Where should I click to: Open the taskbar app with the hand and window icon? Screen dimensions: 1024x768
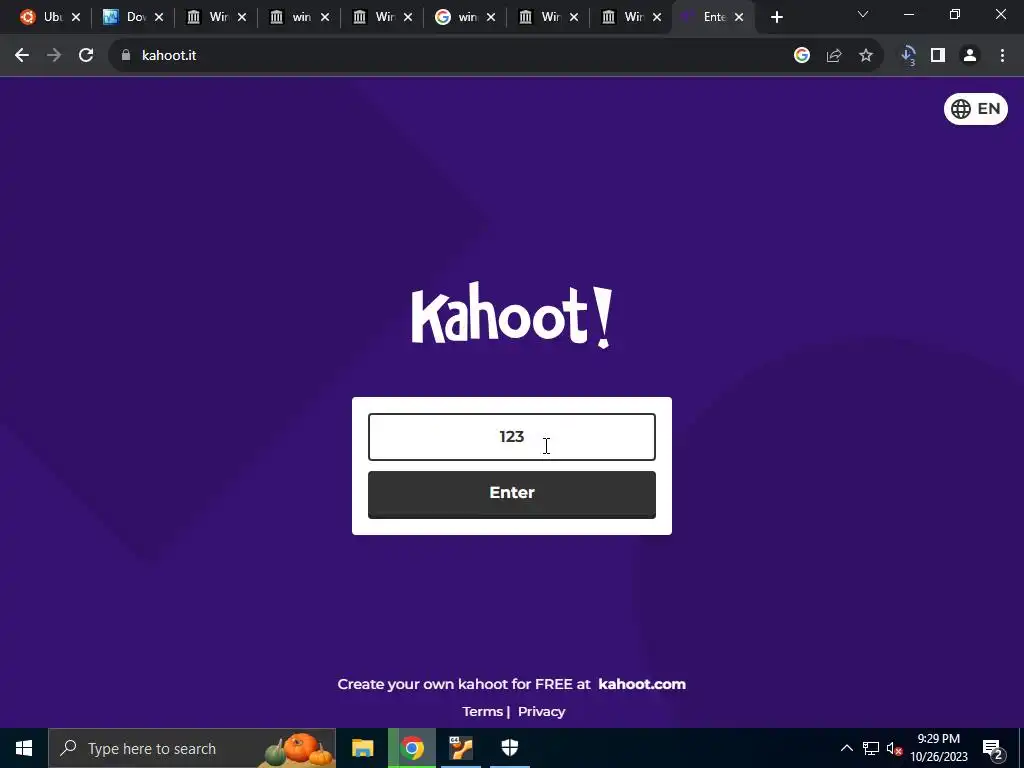(x=461, y=748)
